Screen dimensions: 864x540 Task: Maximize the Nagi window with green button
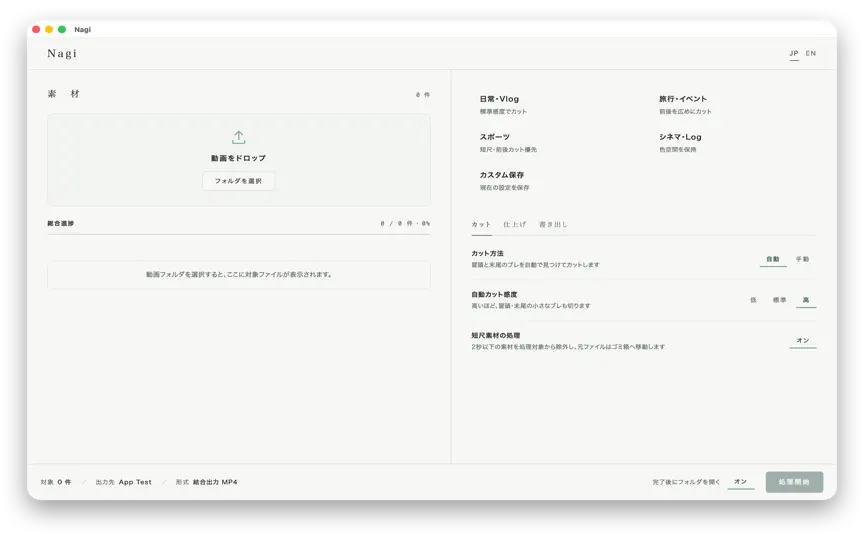62,29
